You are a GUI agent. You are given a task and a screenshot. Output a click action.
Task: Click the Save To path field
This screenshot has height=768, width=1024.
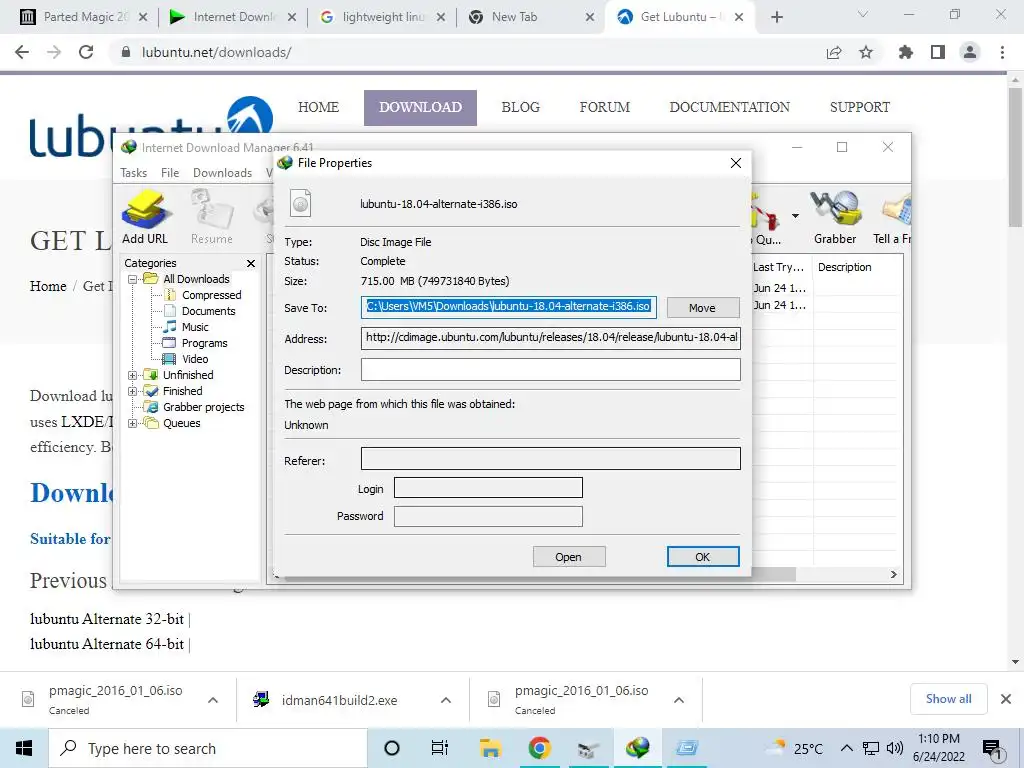pos(508,307)
